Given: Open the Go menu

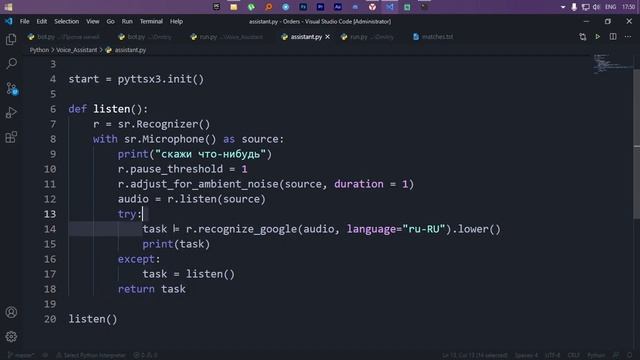Looking at the screenshot, I should (111, 21).
